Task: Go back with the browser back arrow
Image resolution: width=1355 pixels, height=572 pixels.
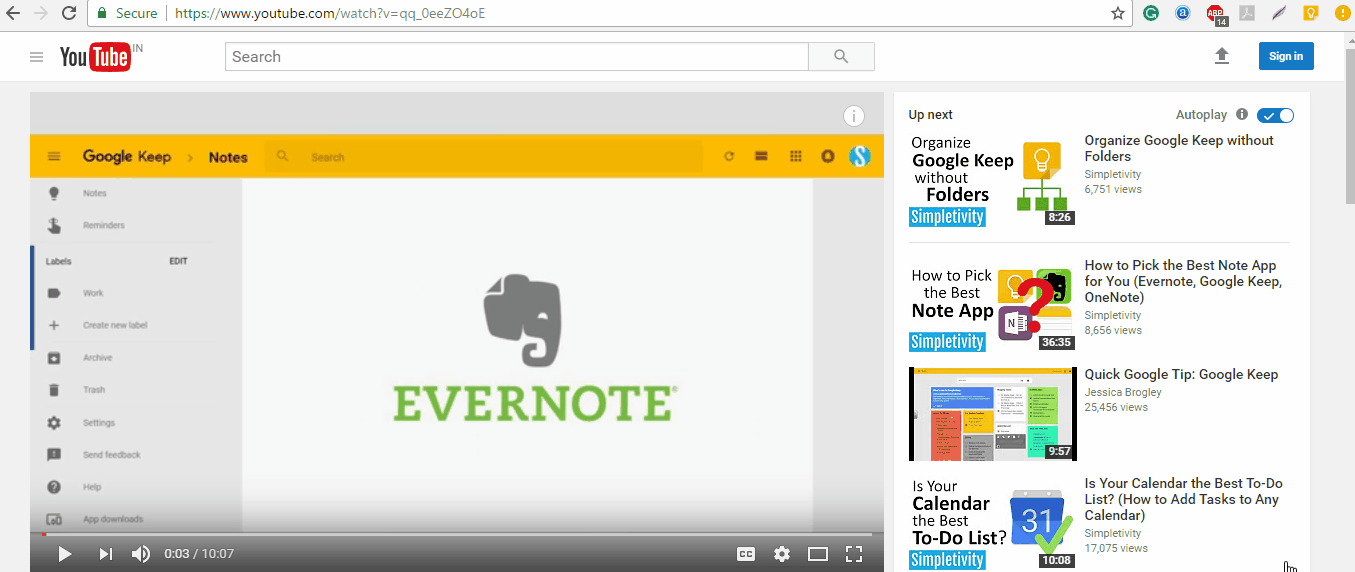Action: coord(14,13)
